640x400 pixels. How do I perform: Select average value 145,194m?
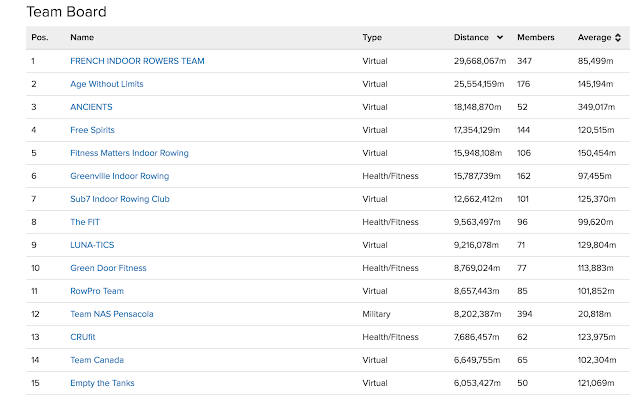coord(595,84)
